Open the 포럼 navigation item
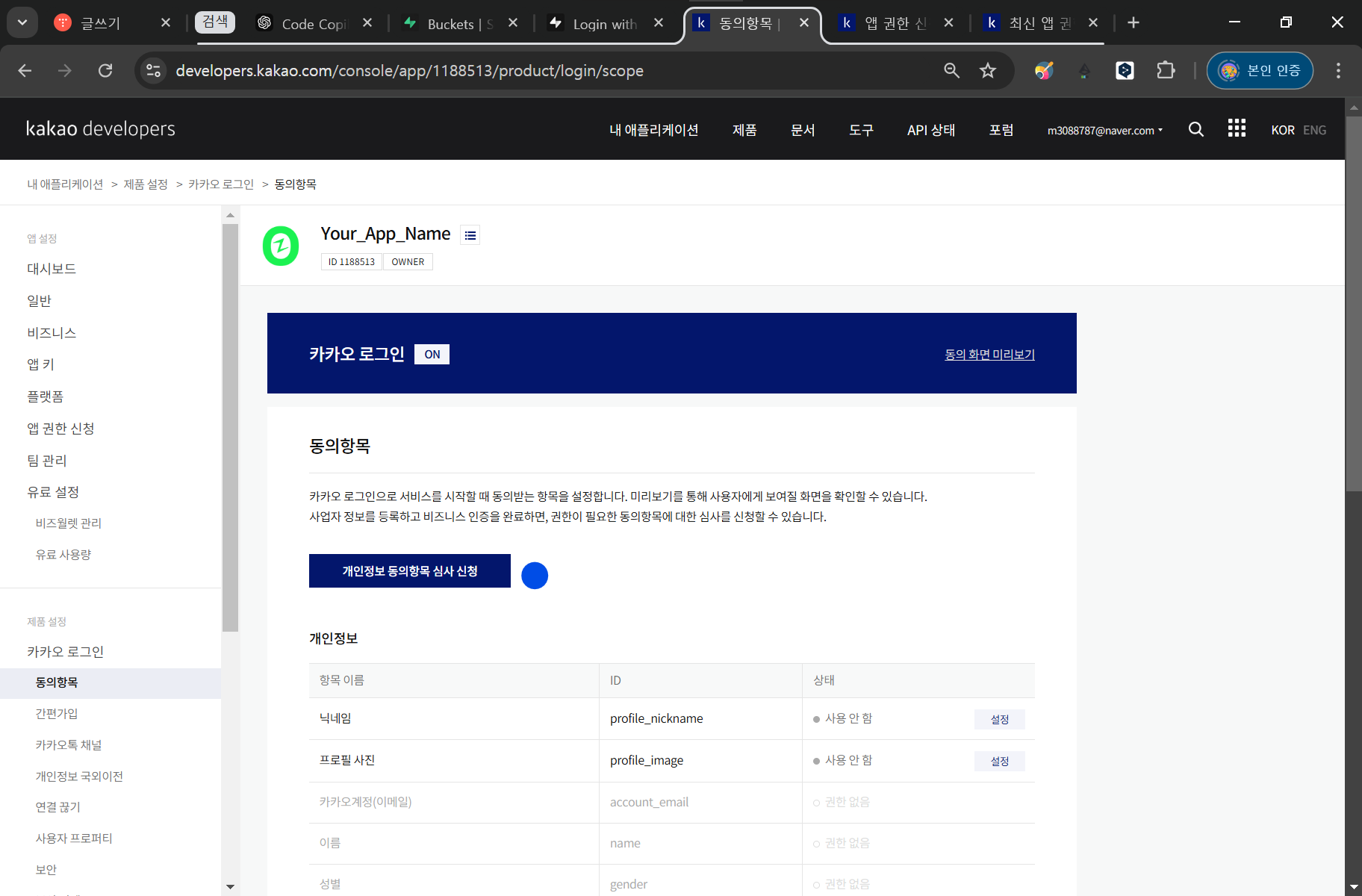This screenshot has width=1362, height=896. (1001, 130)
